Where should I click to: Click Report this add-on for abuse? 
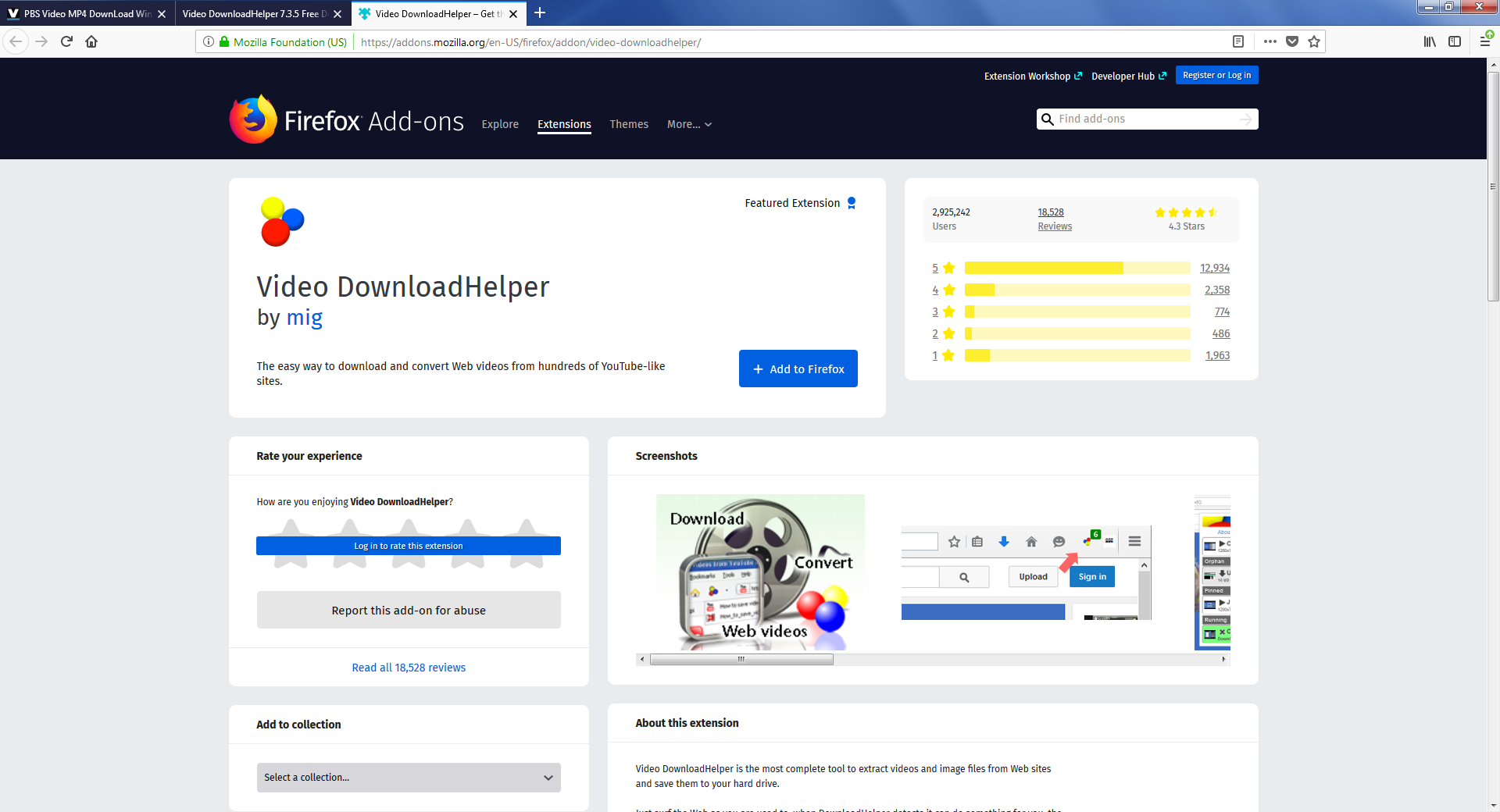(x=409, y=610)
